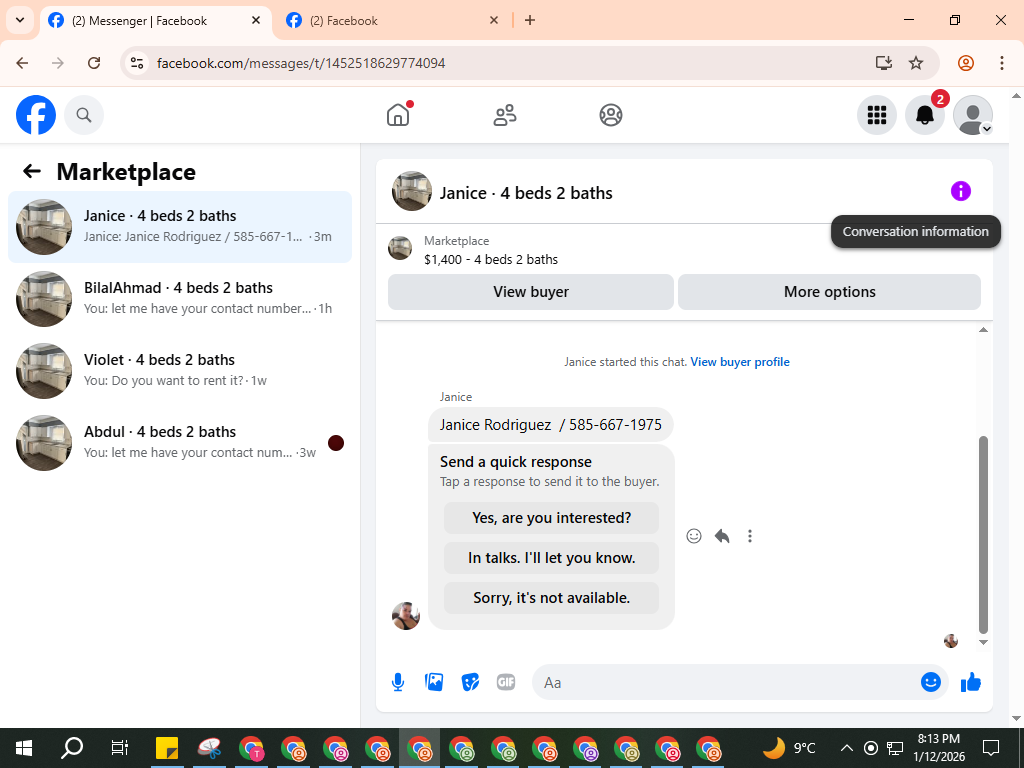Open Facebook search magnifier icon
This screenshot has width=1024, height=768.
click(84, 115)
